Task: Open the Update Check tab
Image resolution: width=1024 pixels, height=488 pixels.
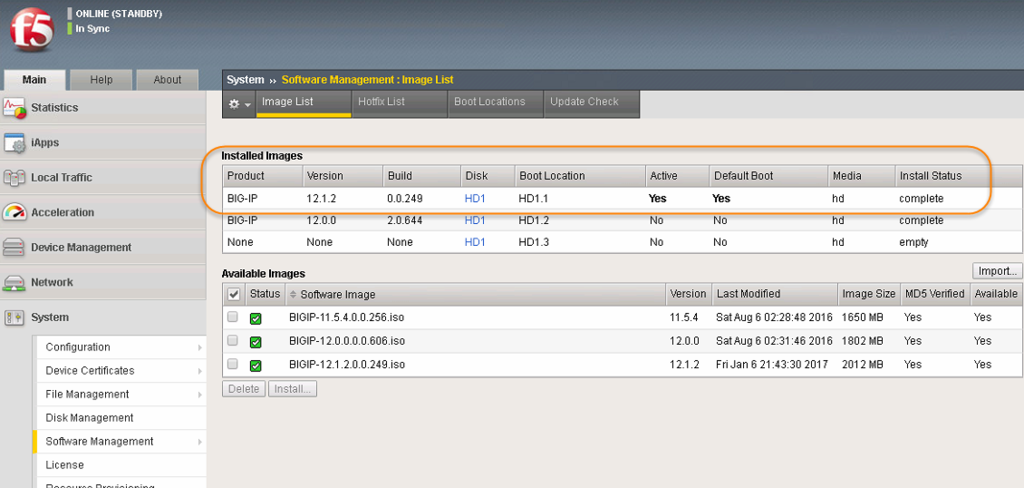Action: click(x=592, y=103)
